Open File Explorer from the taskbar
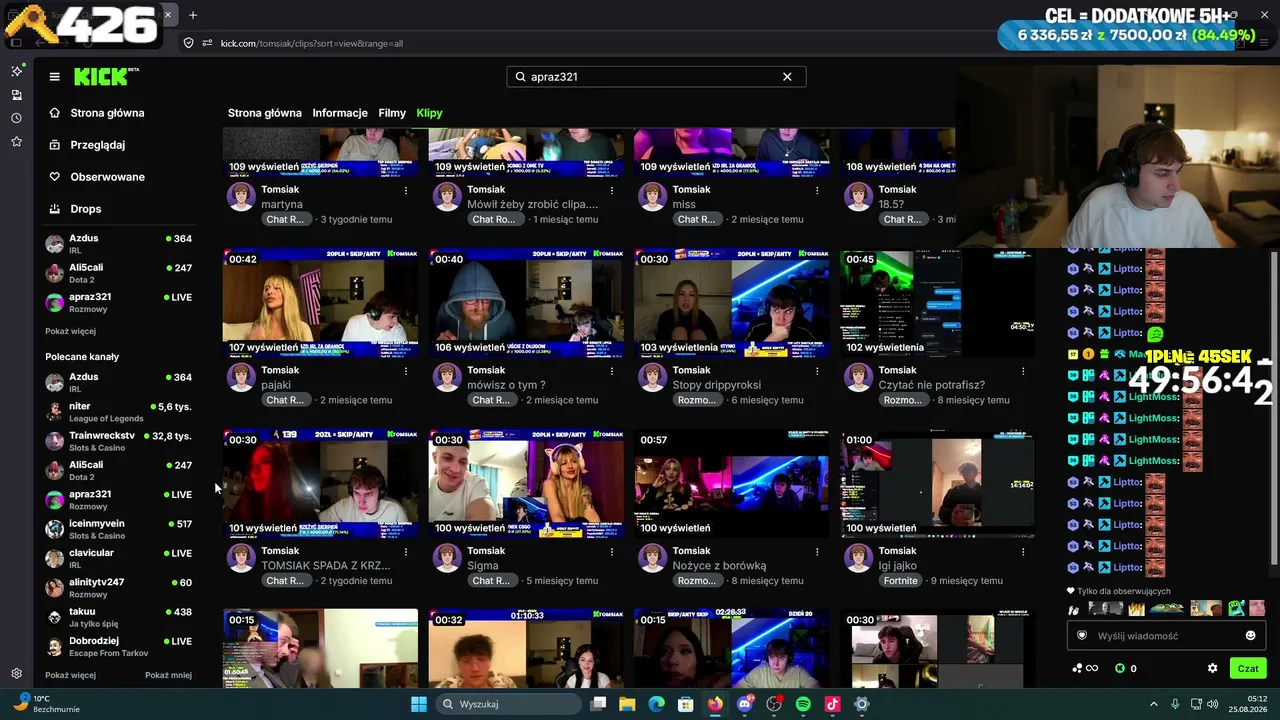This screenshot has width=1280, height=720. click(627, 704)
